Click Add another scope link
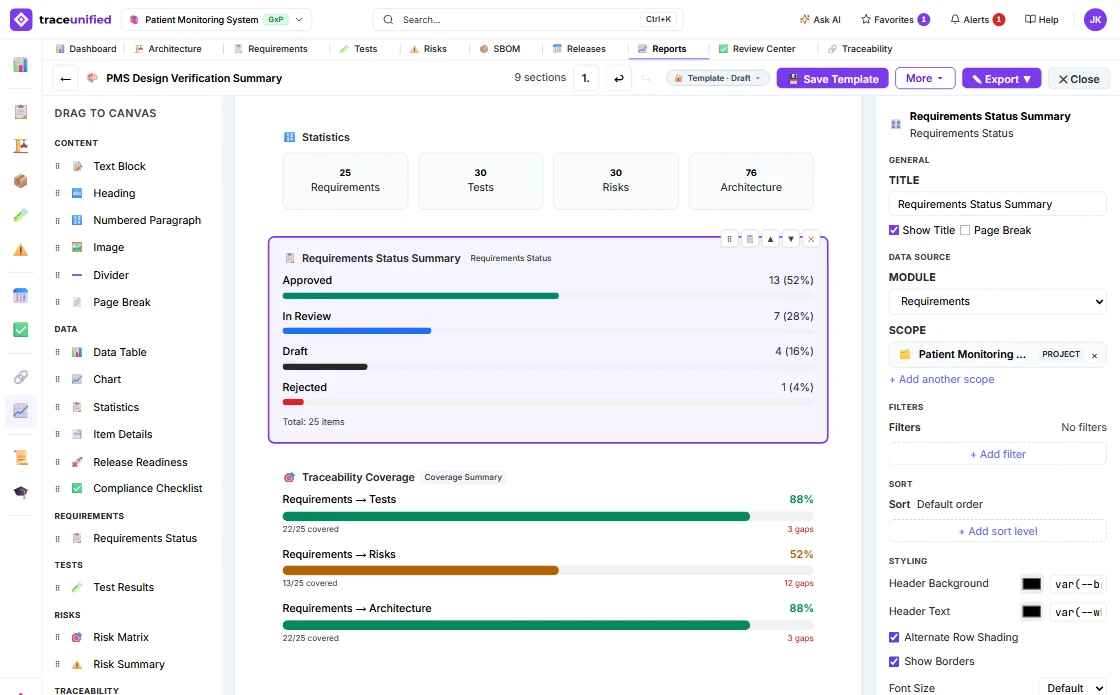1120x695 pixels. click(x=941, y=379)
